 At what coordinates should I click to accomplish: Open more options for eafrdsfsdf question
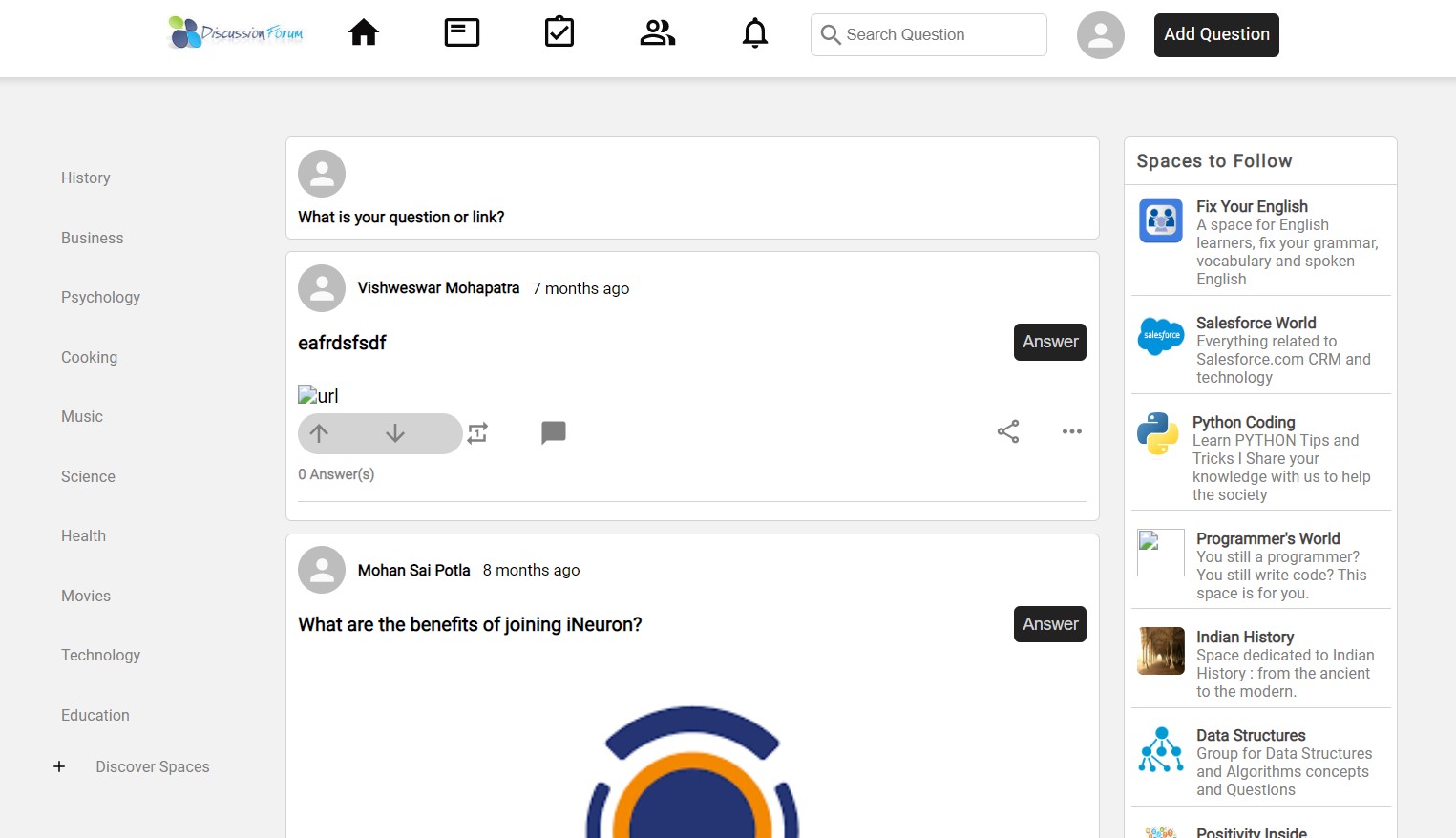click(1072, 431)
